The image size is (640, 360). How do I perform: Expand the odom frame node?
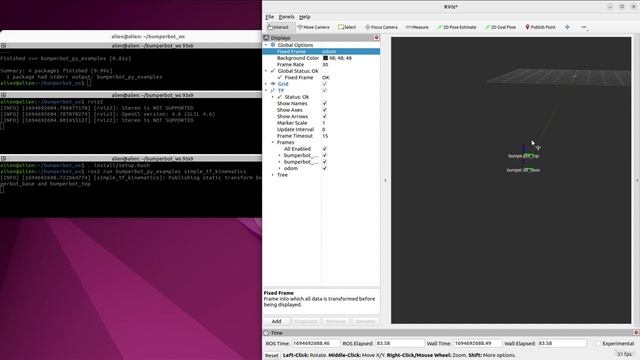point(280,168)
